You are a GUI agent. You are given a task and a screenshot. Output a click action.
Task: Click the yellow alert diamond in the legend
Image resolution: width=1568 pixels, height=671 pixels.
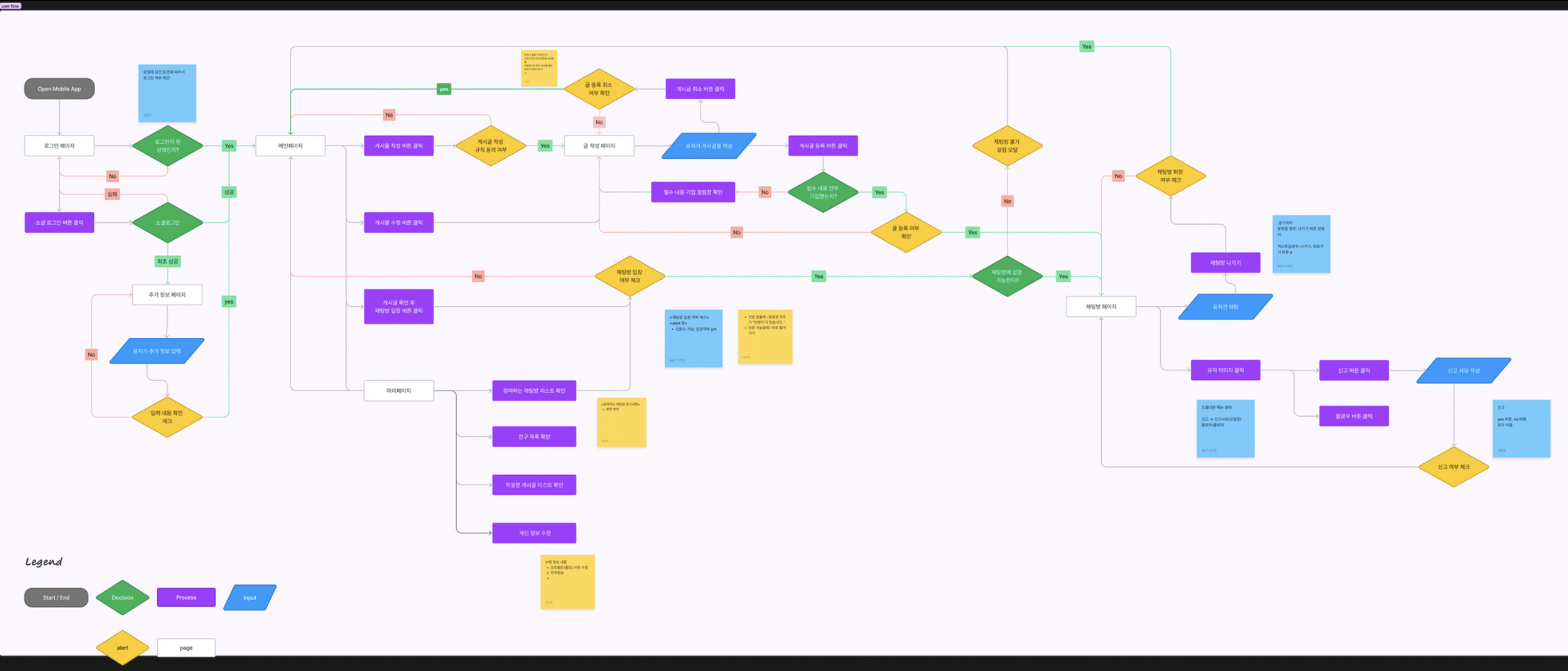(x=122, y=648)
